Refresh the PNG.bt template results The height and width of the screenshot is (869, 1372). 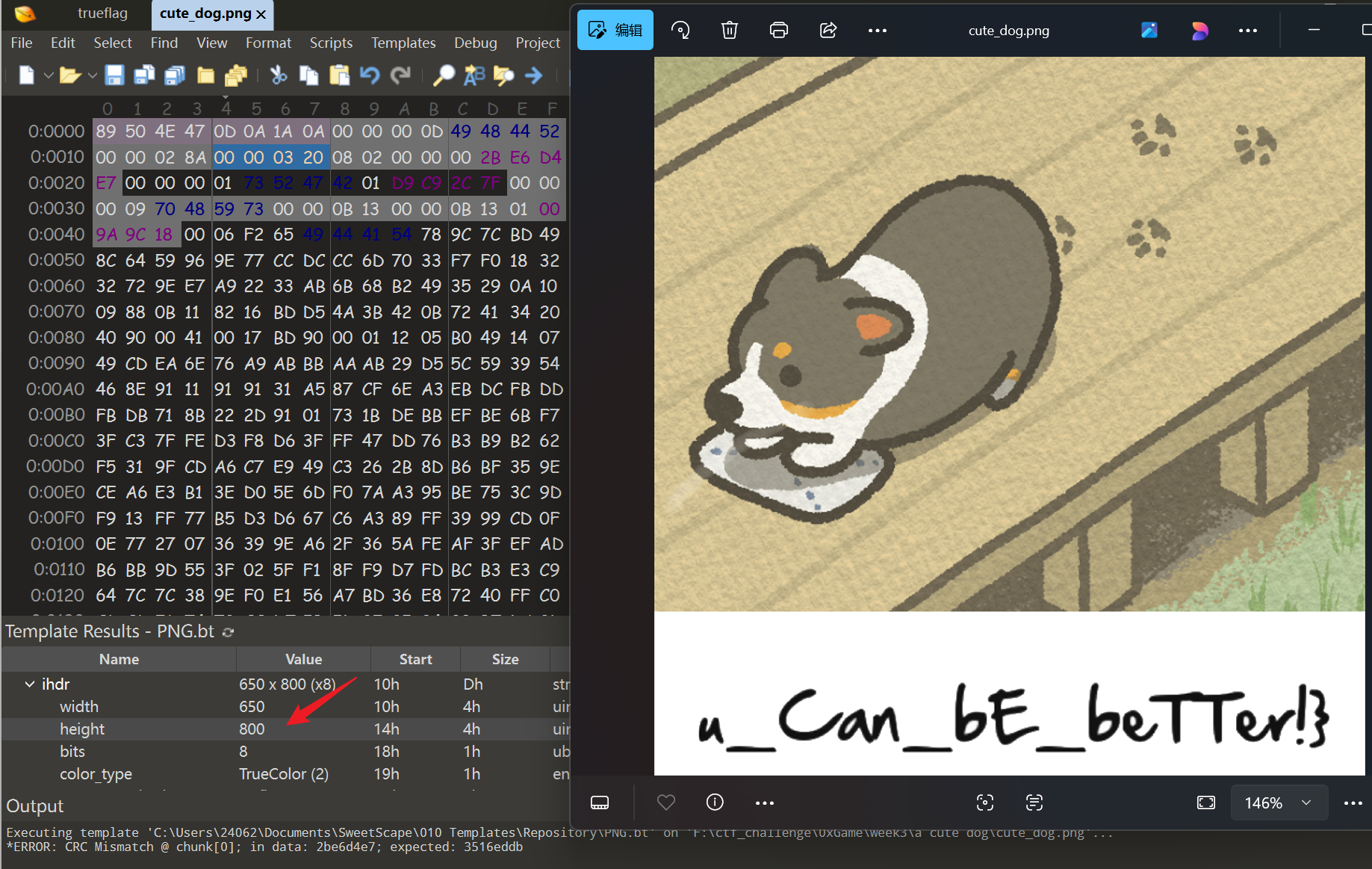coord(229,632)
